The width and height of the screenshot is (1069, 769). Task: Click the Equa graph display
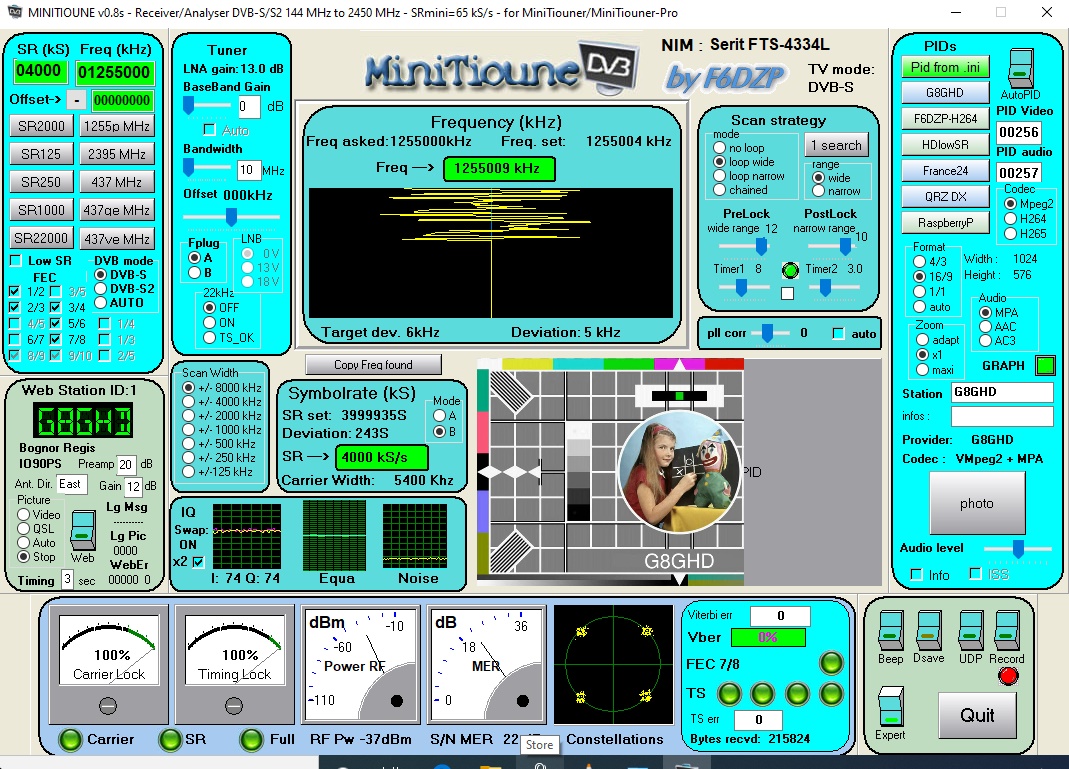click(334, 536)
